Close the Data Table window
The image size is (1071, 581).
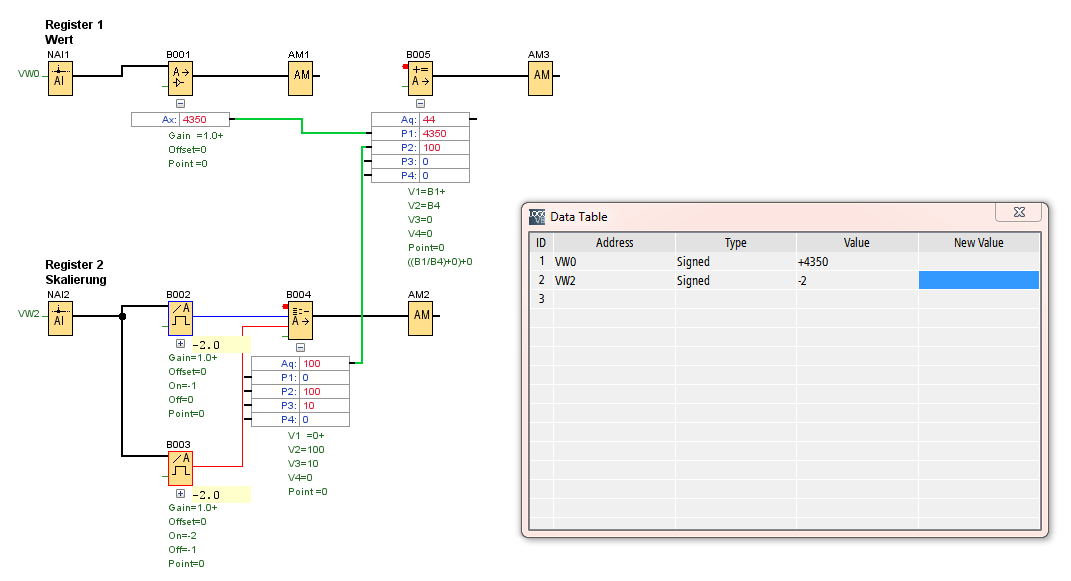point(1019,213)
